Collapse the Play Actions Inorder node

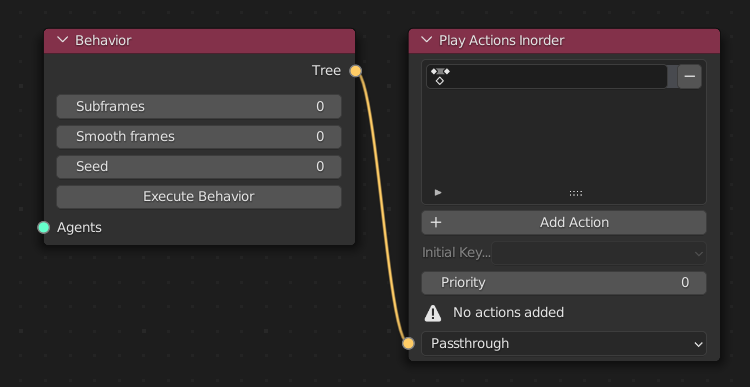click(427, 40)
